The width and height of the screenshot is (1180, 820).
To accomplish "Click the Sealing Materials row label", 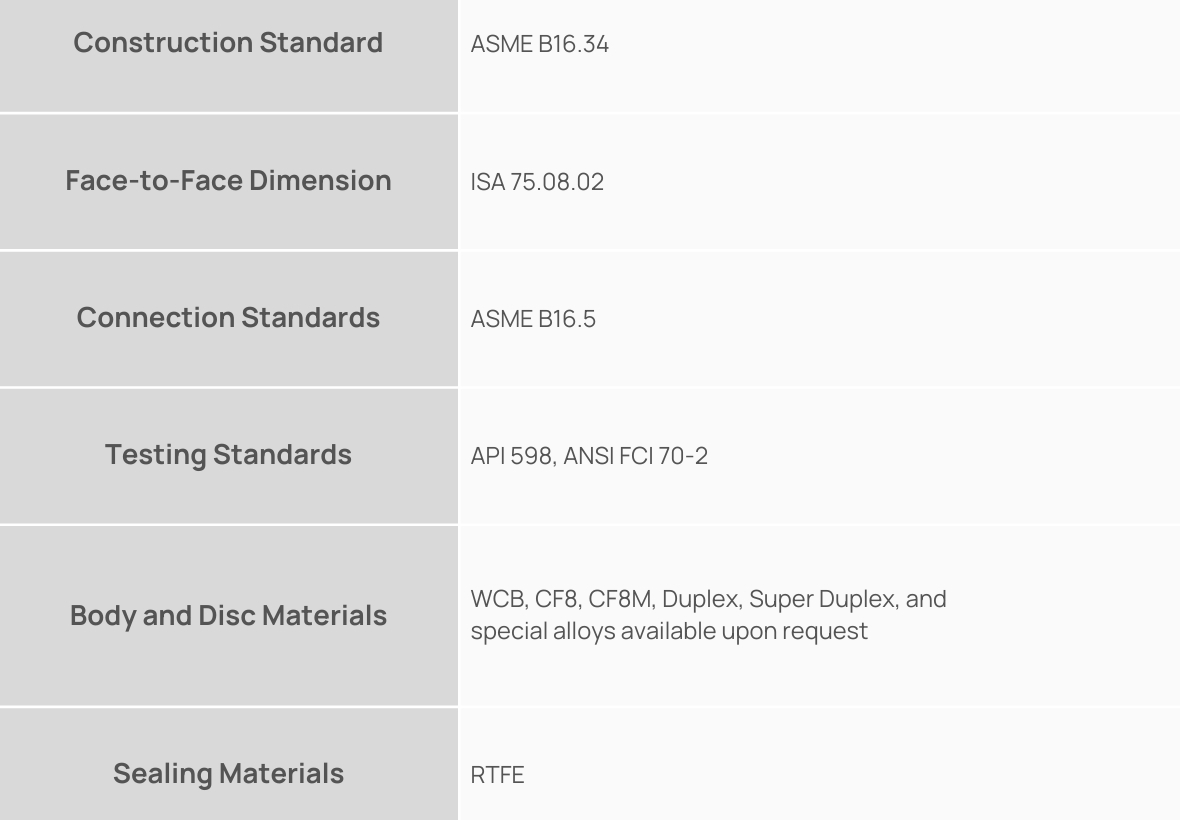I will click(x=228, y=774).
